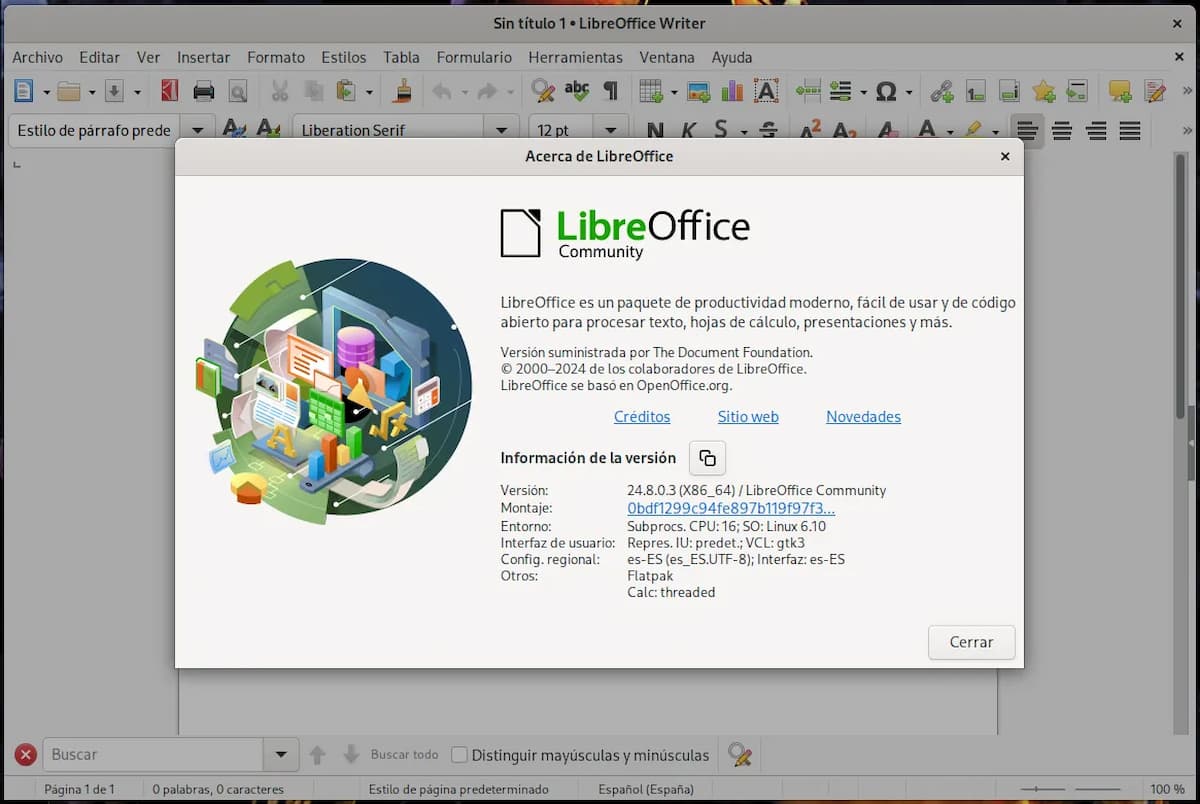The image size is (1200, 804).
Task: Click the highlighting color marker swatch
Action: click(x=972, y=130)
